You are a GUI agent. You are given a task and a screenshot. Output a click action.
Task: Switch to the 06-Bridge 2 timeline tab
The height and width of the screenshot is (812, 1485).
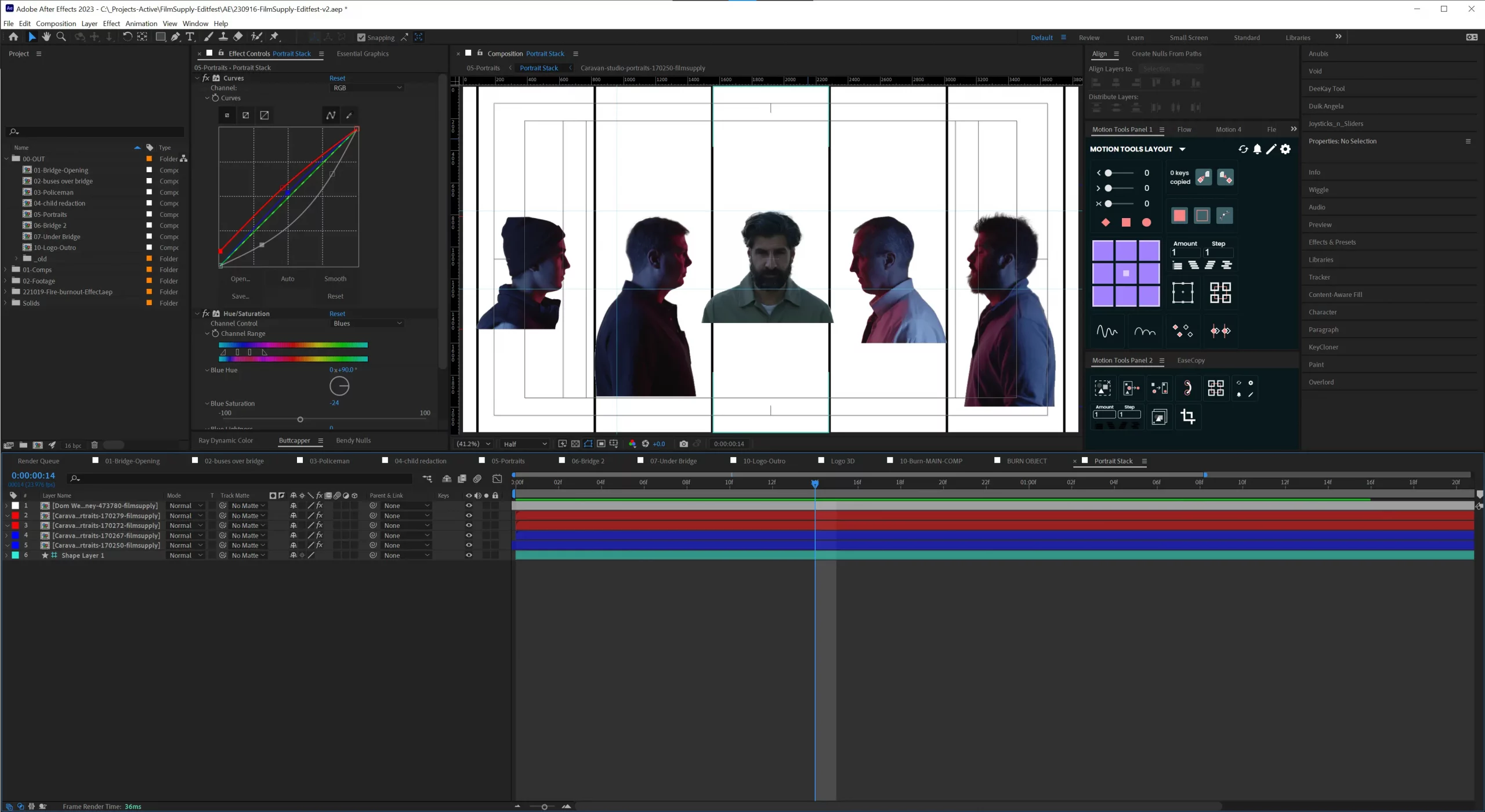pos(587,461)
